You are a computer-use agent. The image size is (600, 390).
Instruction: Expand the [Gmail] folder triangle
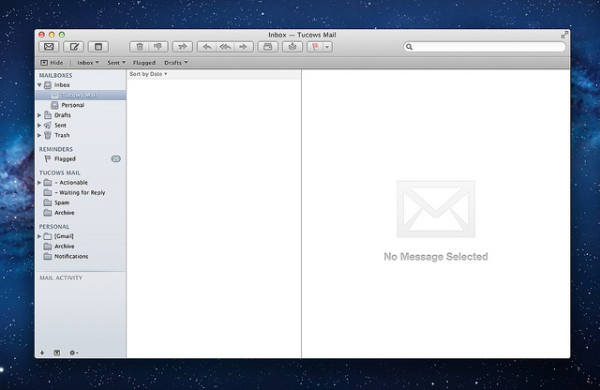[39, 236]
